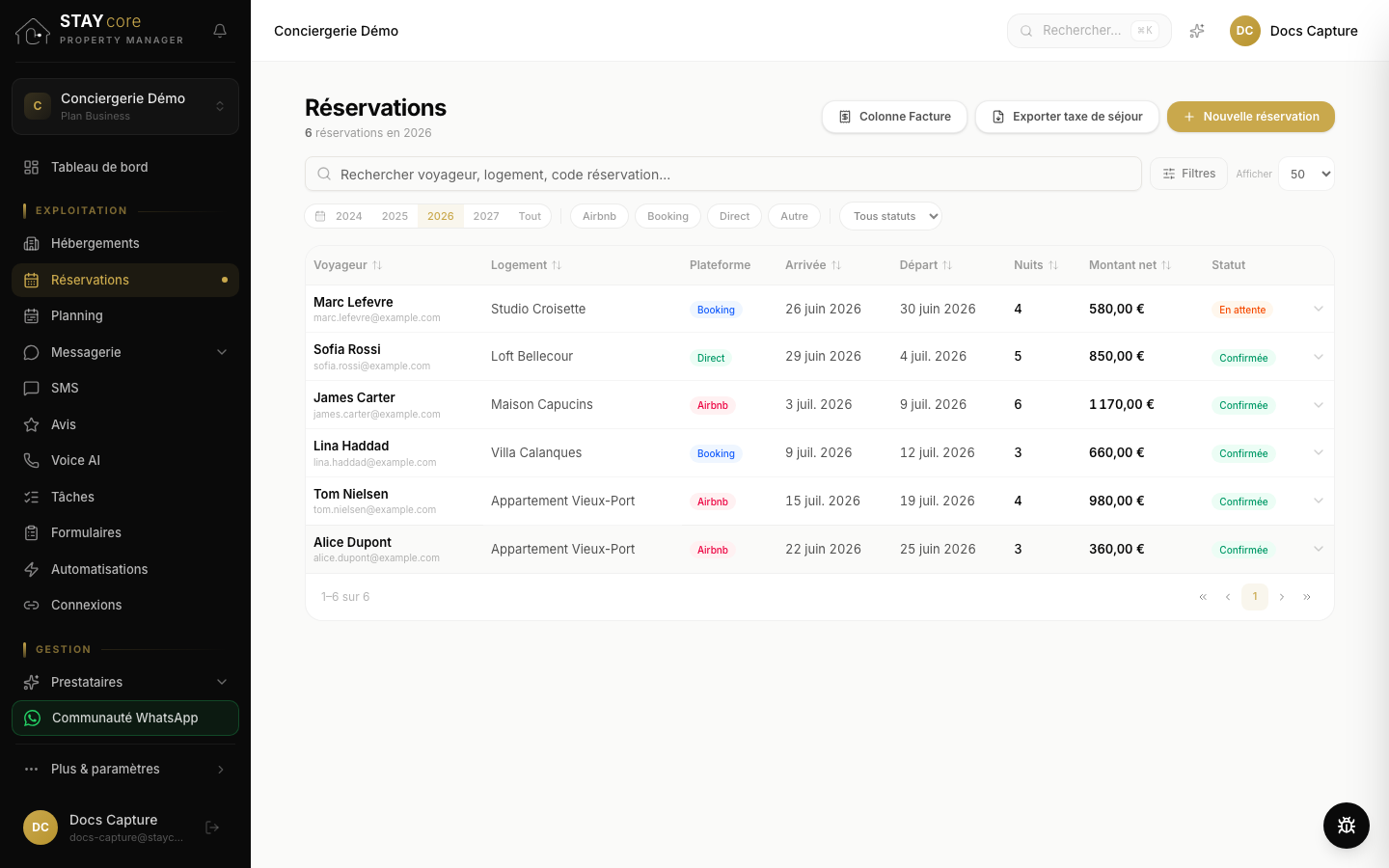Viewport: 1389px width, 868px height.
Task: Toggle the Airbnb platform filter chip
Action: coord(599,216)
